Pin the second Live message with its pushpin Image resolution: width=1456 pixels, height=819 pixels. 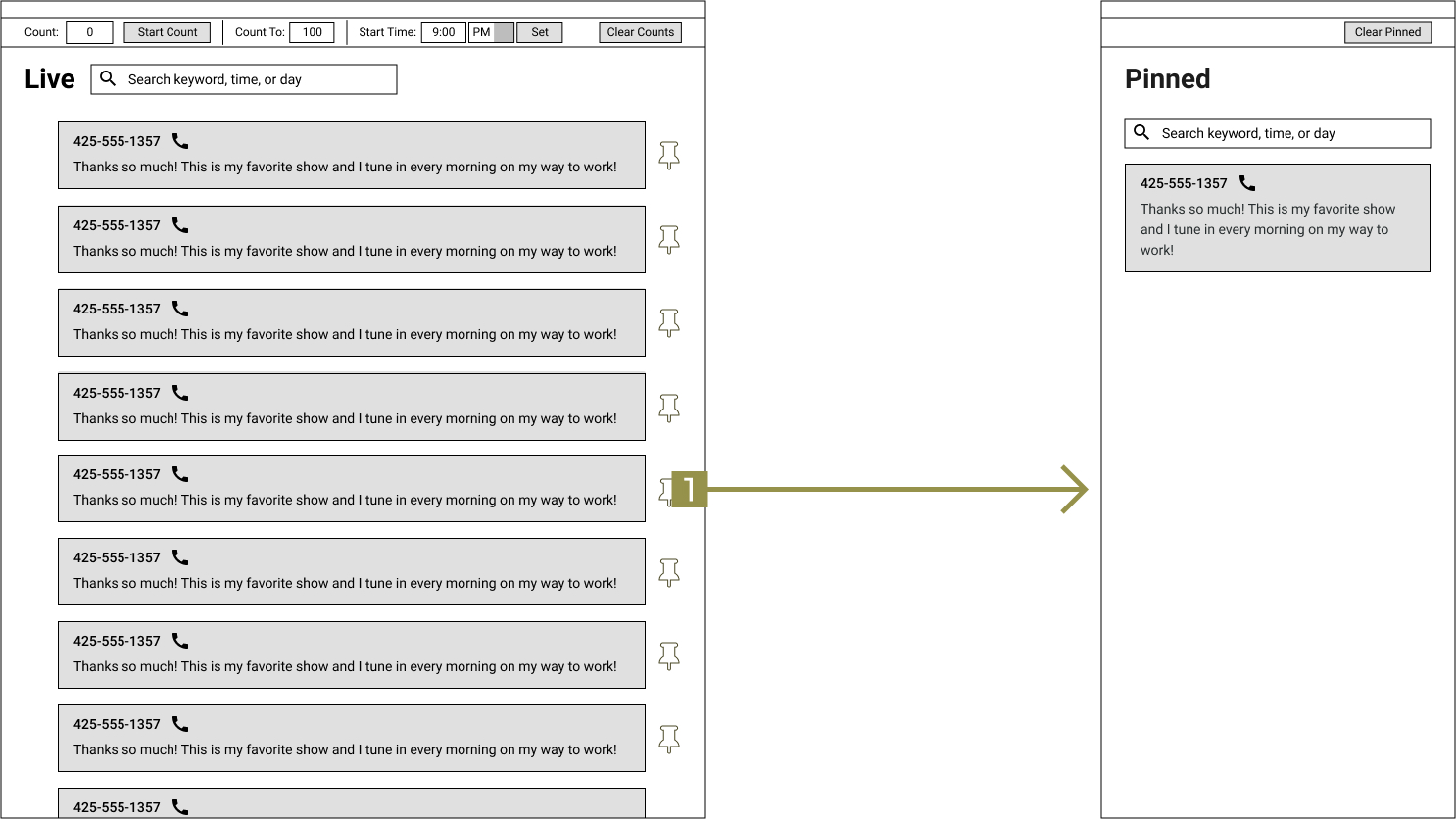(669, 239)
